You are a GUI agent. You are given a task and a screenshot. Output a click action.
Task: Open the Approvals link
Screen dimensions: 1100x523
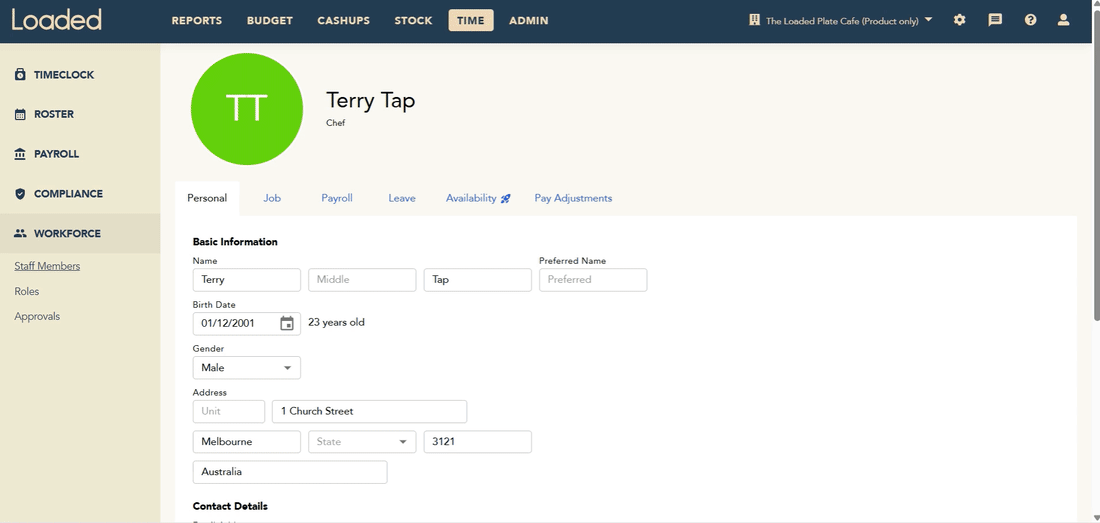37,316
